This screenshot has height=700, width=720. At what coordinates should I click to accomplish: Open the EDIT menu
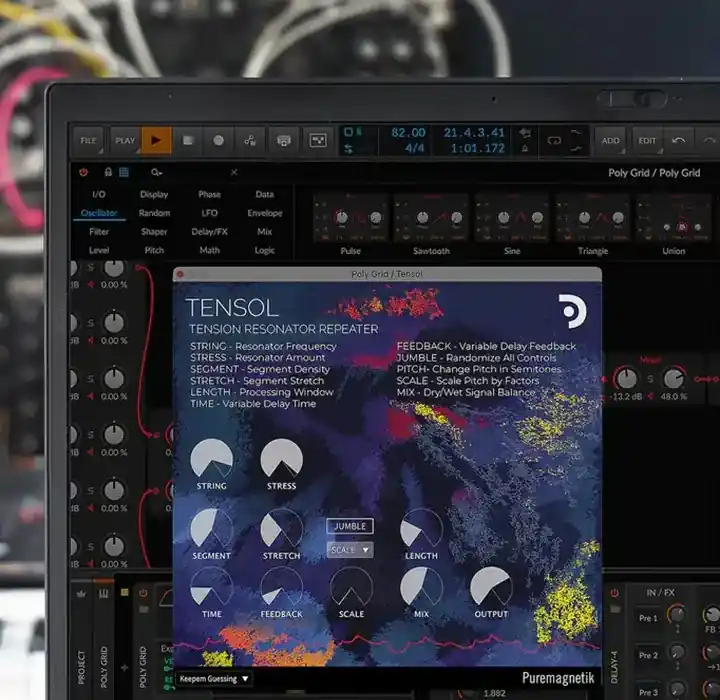(x=647, y=140)
